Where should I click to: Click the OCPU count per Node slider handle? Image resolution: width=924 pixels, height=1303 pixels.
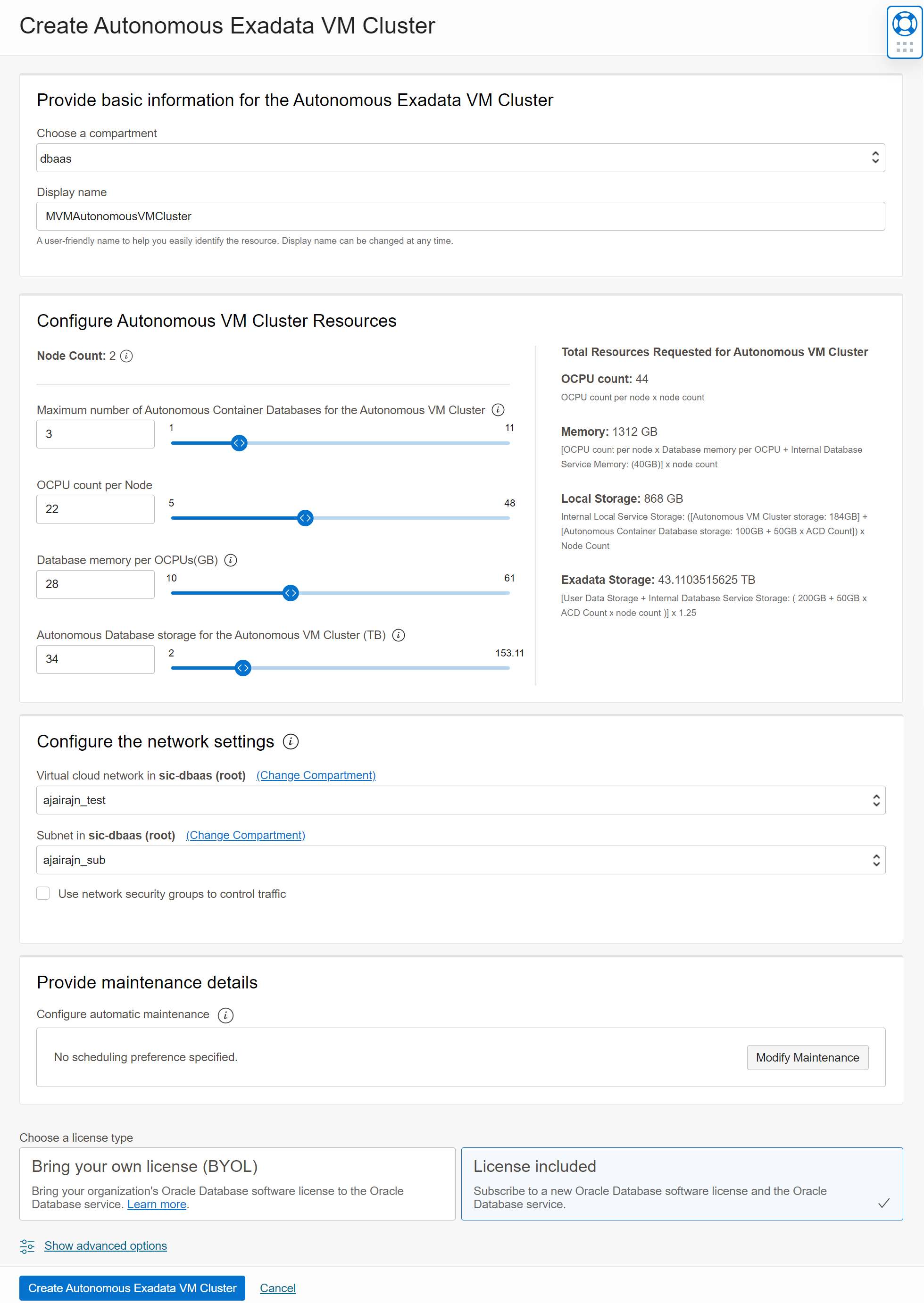[x=305, y=518]
